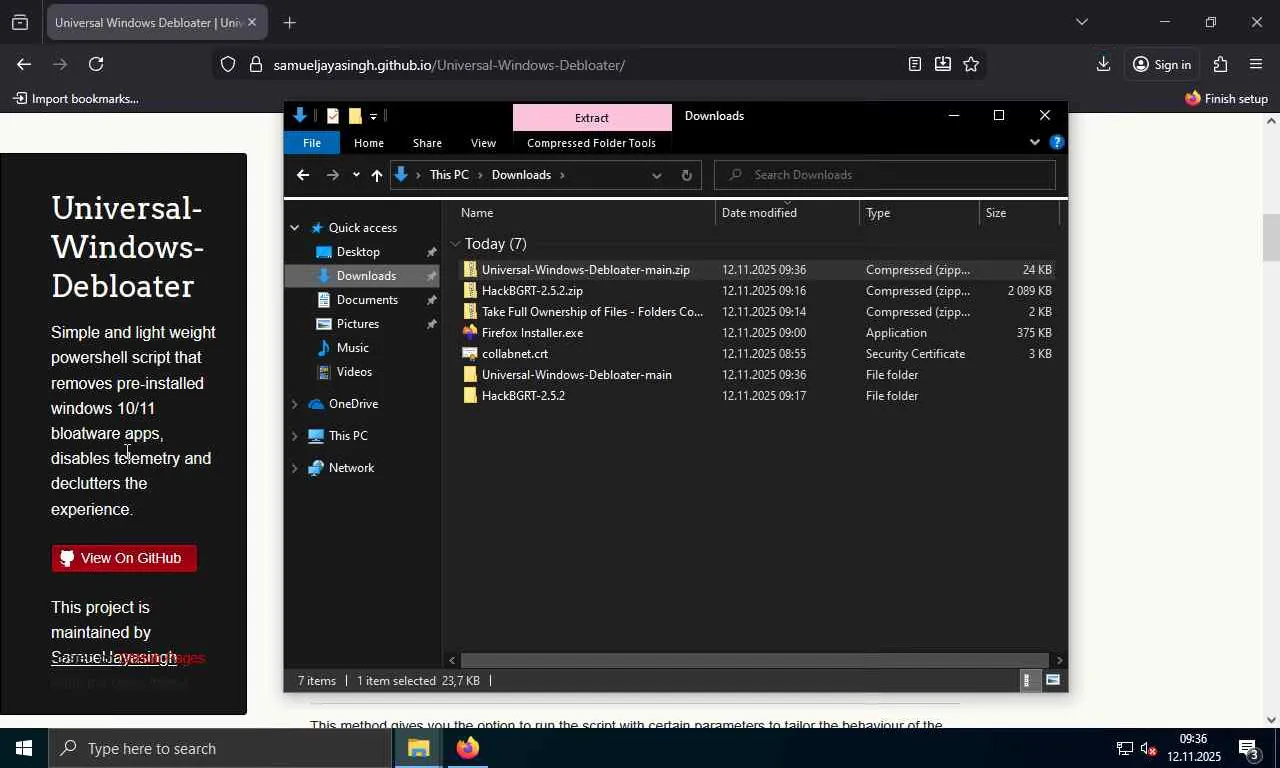Click the Firefox address bar URL

click(449, 65)
